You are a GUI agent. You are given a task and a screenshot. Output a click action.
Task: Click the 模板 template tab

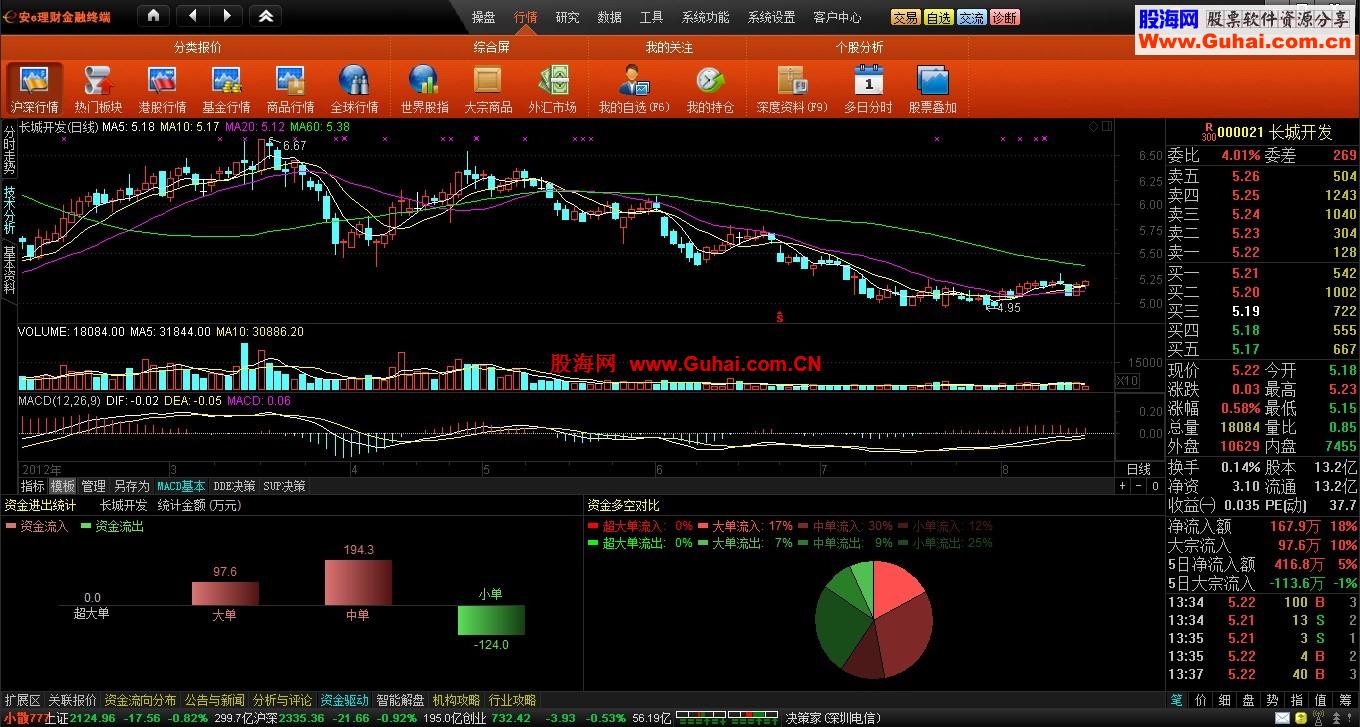click(x=63, y=486)
